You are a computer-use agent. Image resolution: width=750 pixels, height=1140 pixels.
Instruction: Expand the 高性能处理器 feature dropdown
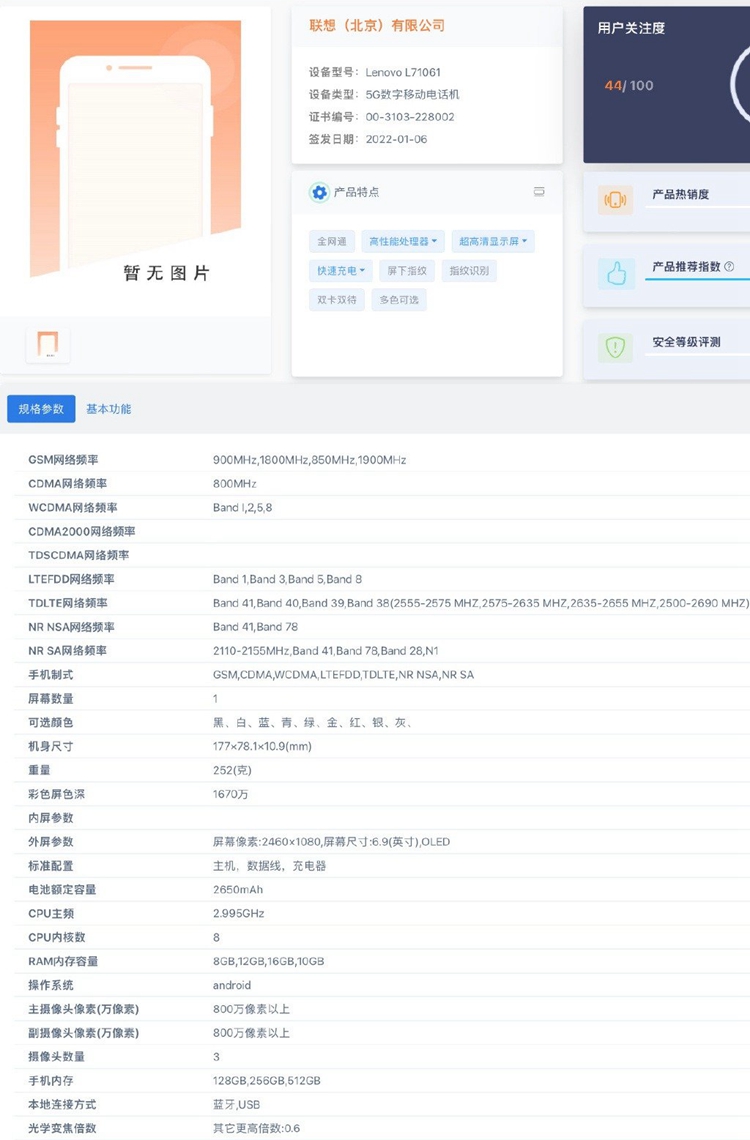pos(403,241)
